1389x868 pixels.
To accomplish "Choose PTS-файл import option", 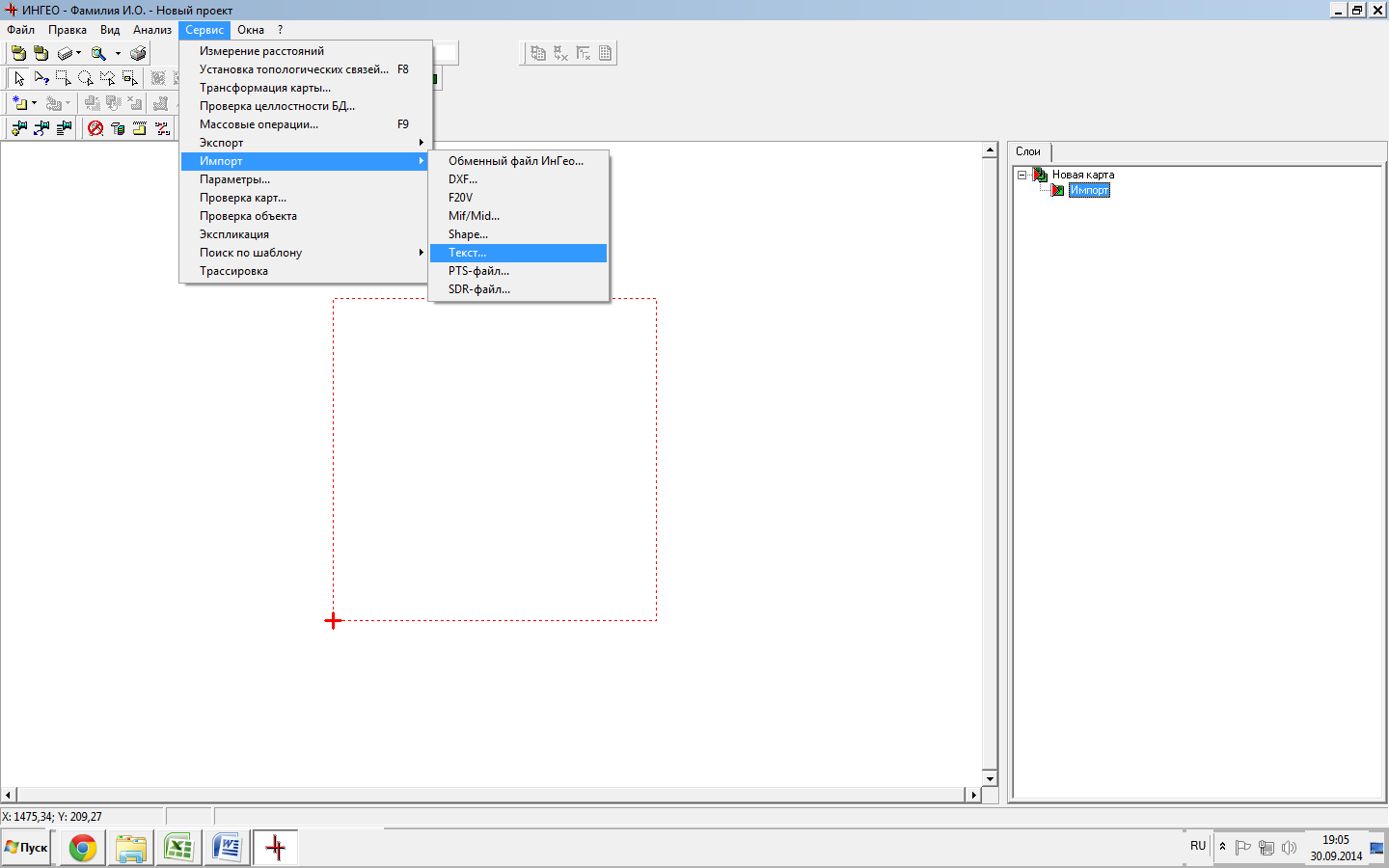I will point(519,271).
